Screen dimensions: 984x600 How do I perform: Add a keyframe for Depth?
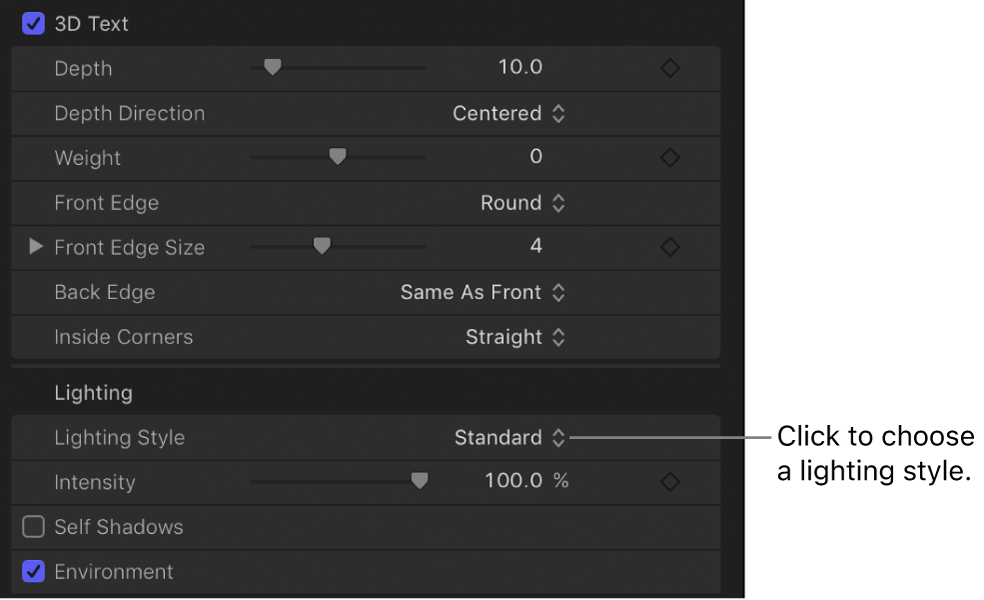pos(669,68)
